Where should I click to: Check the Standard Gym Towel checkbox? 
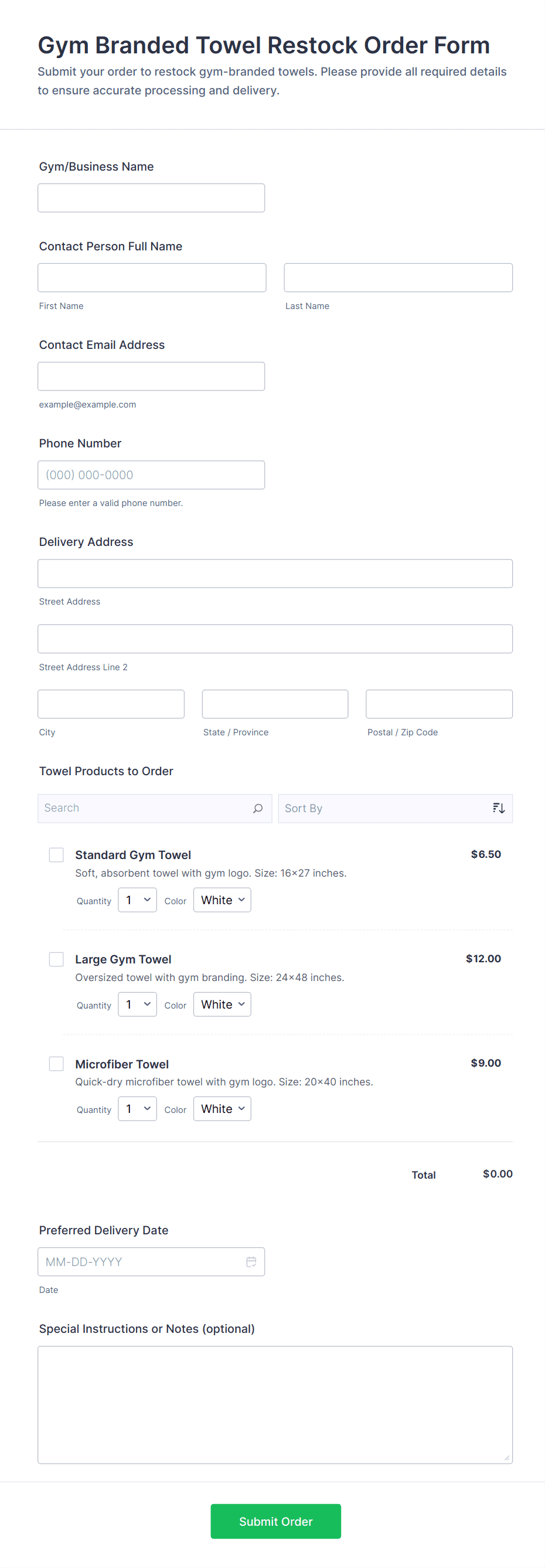coord(56,854)
